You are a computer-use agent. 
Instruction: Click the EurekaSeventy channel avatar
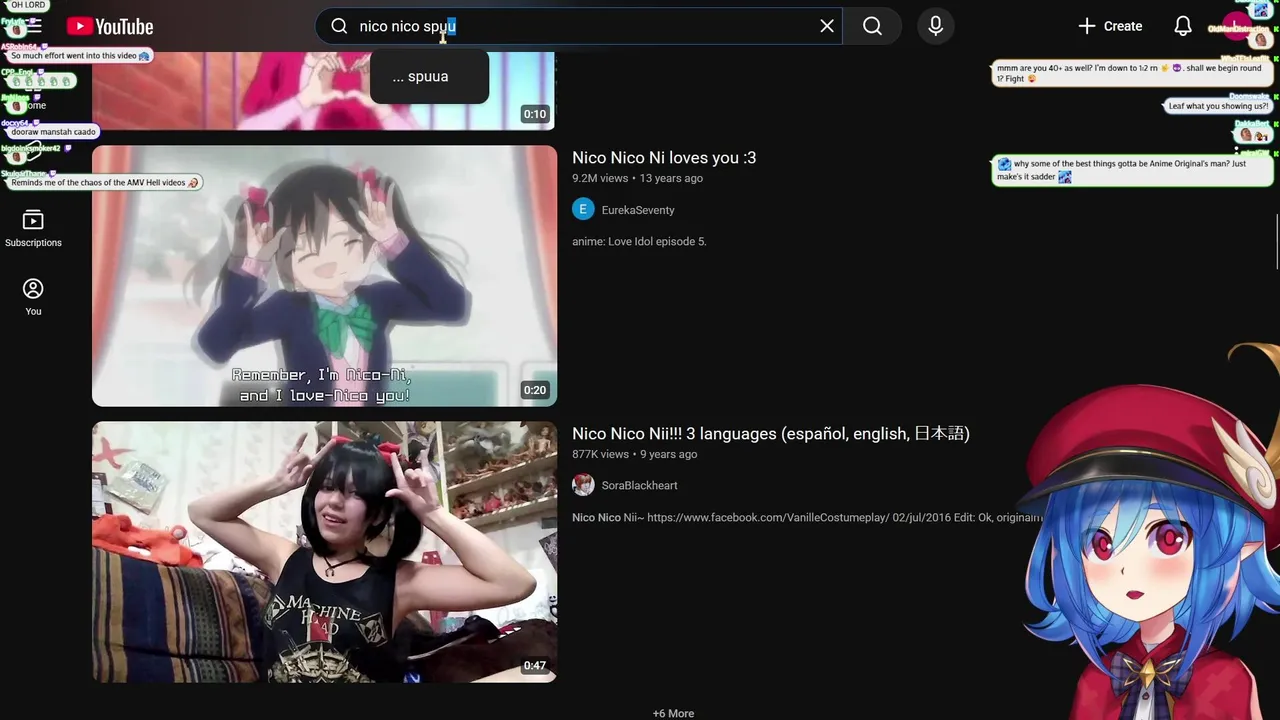coord(583,209)
